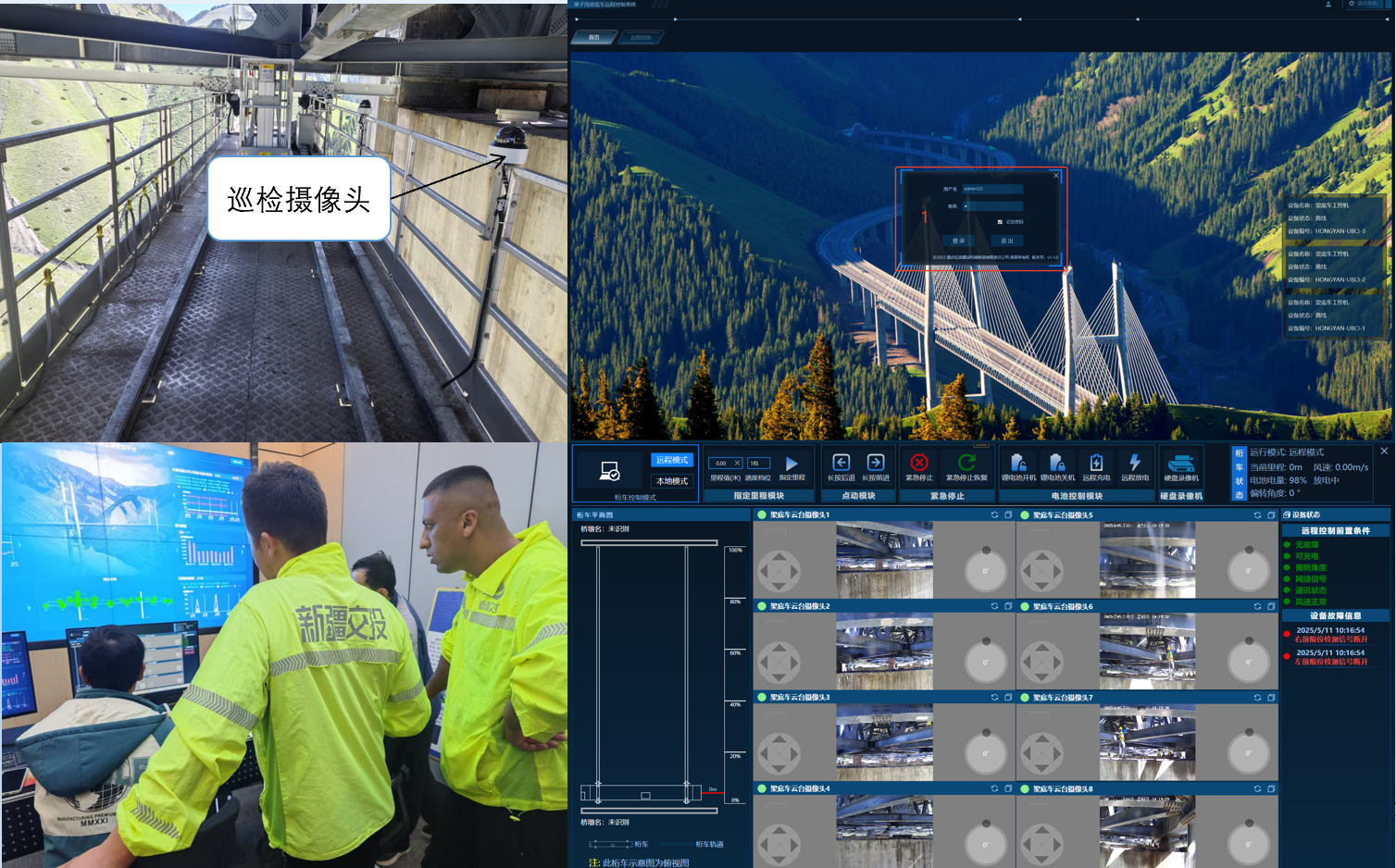This screenshot has width=1396, height=868.
Task: Open the 速度档位 speed gear dropdown
Action: point(758,463)
